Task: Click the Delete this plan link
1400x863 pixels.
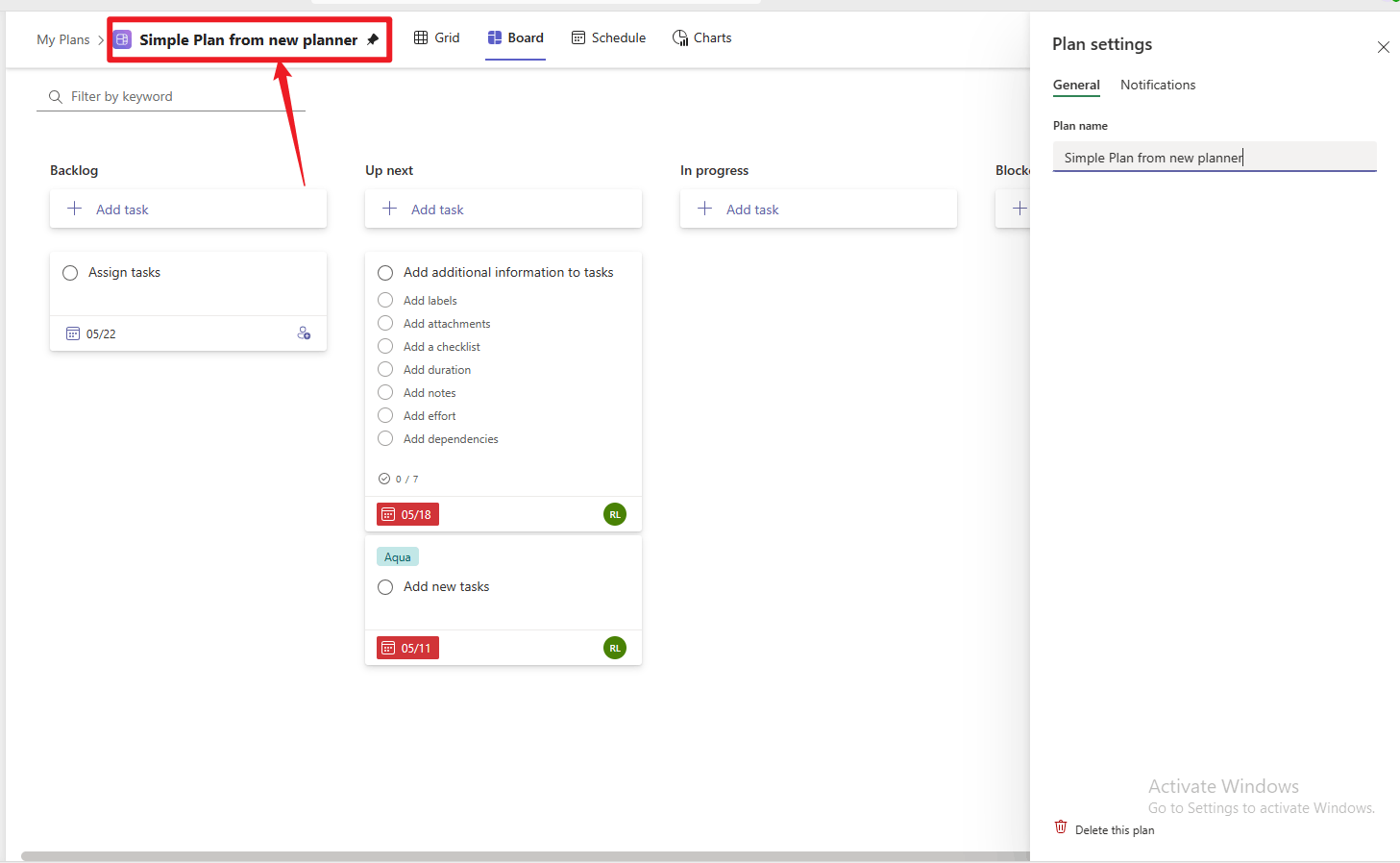Action: tap(1115, 830)
